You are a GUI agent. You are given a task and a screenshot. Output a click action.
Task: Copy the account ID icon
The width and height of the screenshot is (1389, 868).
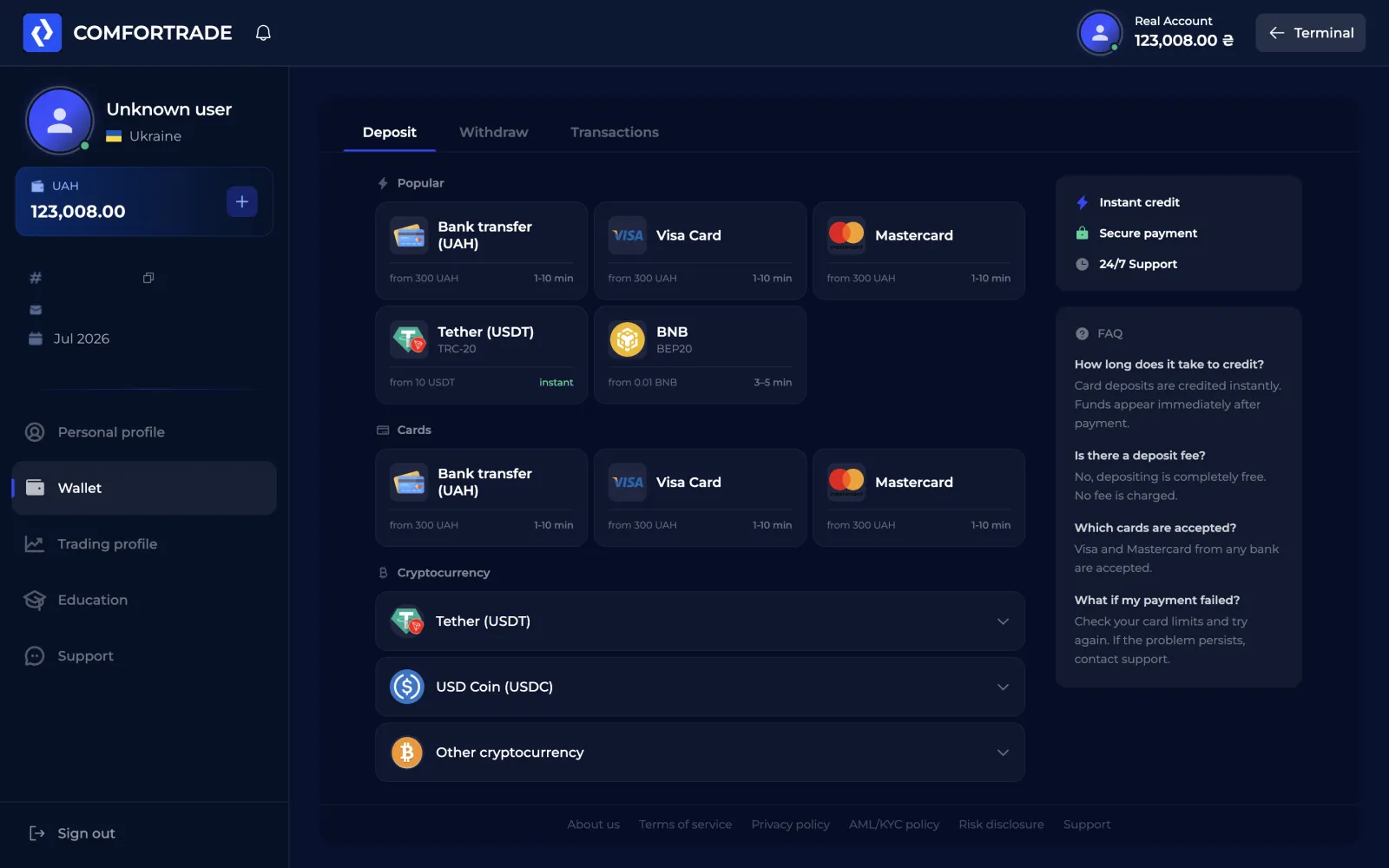tap(148, 278)
